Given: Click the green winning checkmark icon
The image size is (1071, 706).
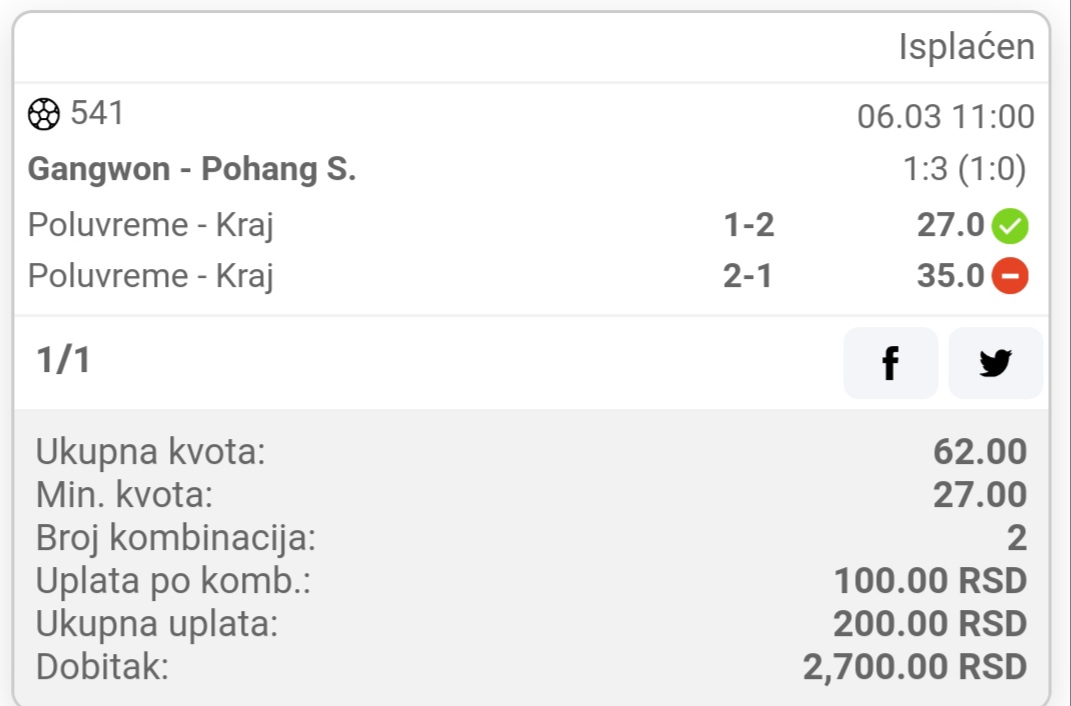Looking at the screenshot, I should tap(1010, 226).
